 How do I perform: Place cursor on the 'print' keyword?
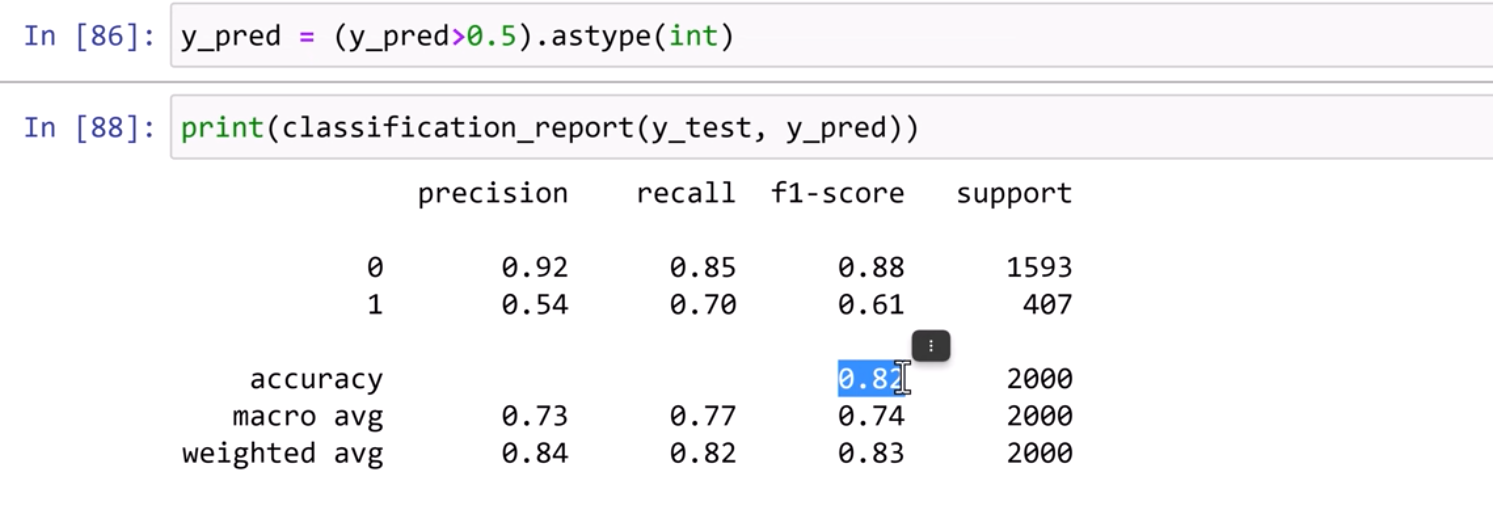pos(221,128)
